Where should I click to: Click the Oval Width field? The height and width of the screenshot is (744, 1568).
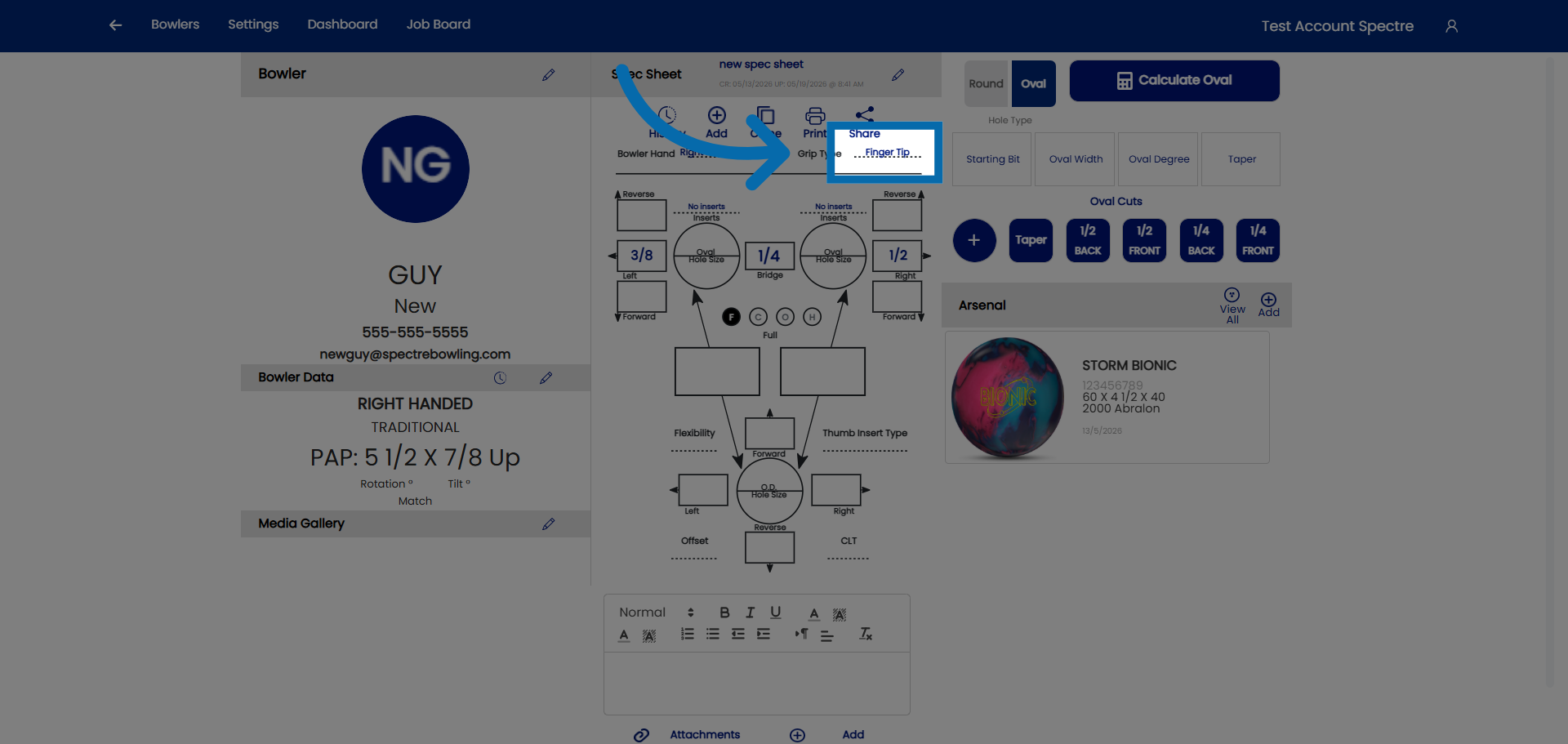1076,159
